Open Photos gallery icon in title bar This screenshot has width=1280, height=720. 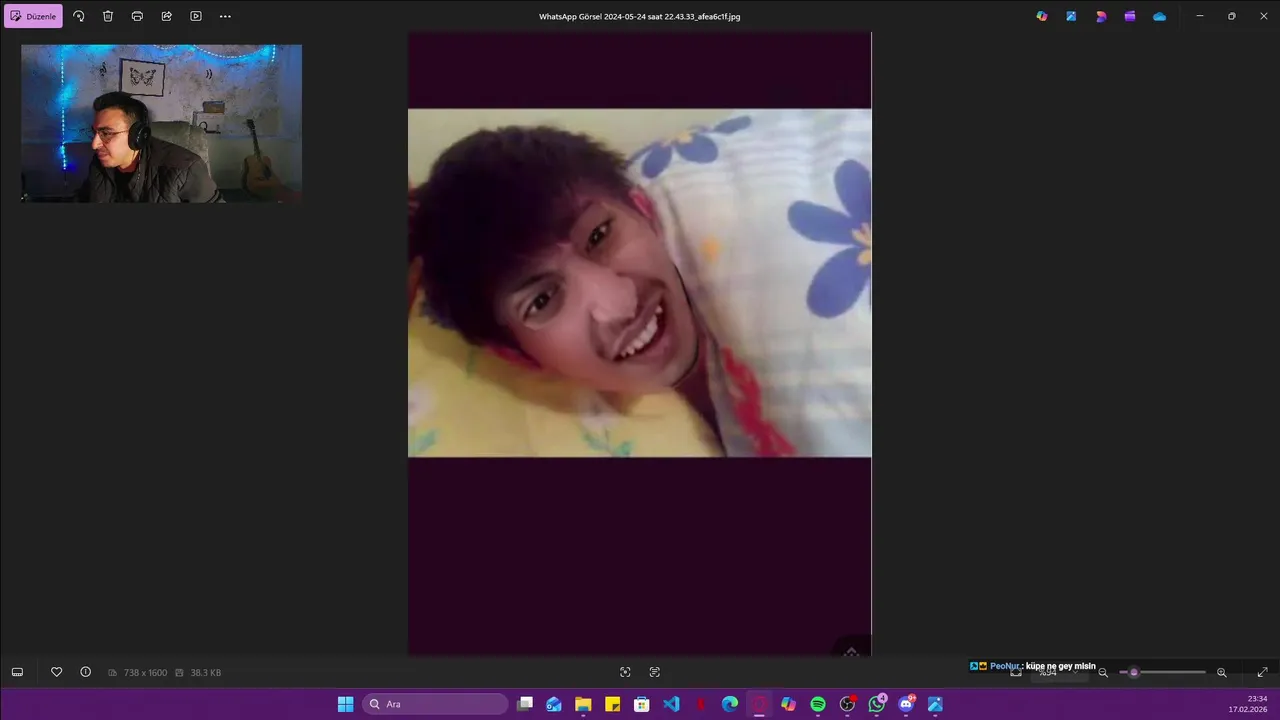click(1071, 16)
